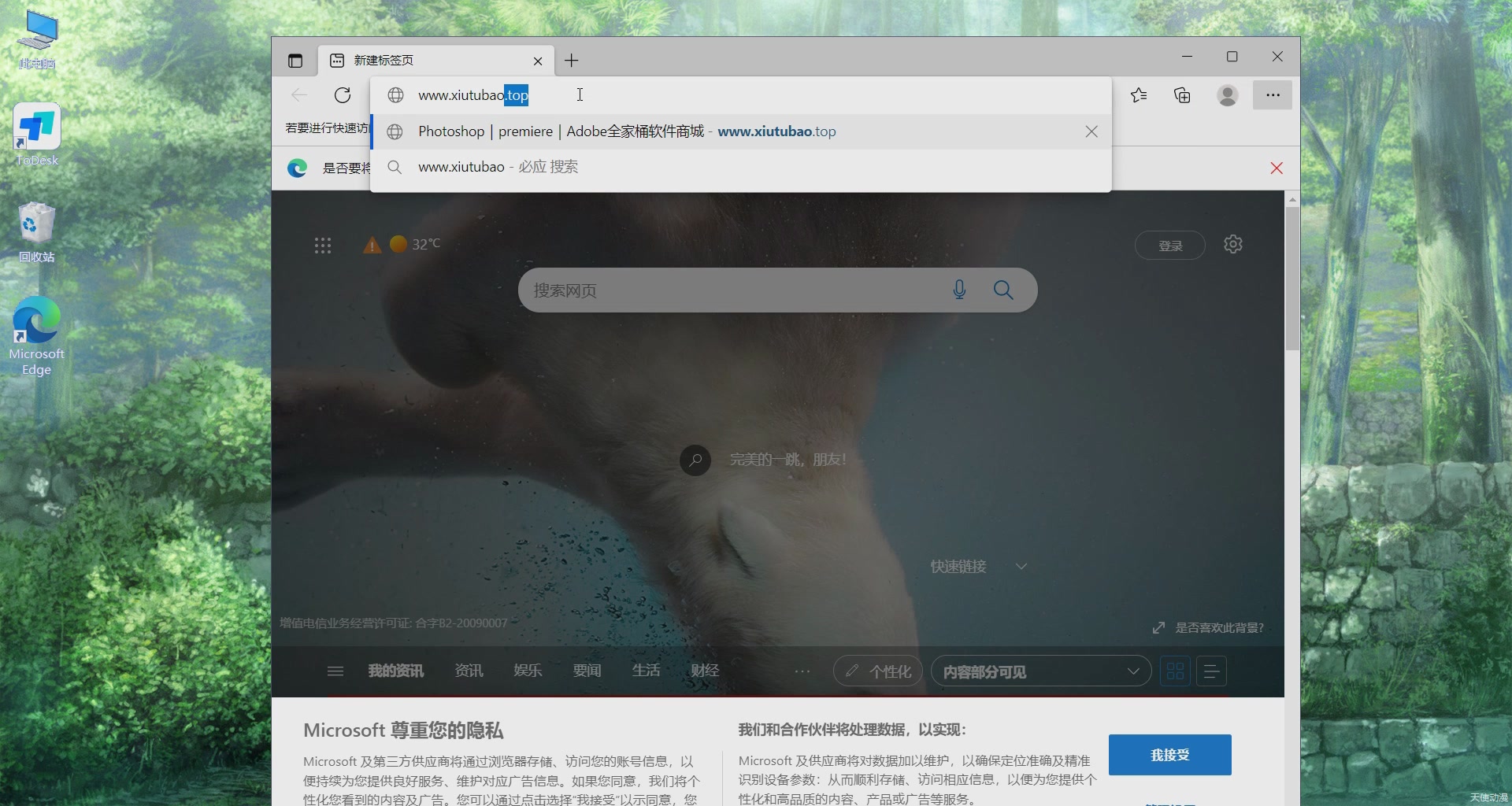Open the news feed hamburger menu
This screenshot has height=806, width=1512.
pyautogui.click(x=335, y=671)
